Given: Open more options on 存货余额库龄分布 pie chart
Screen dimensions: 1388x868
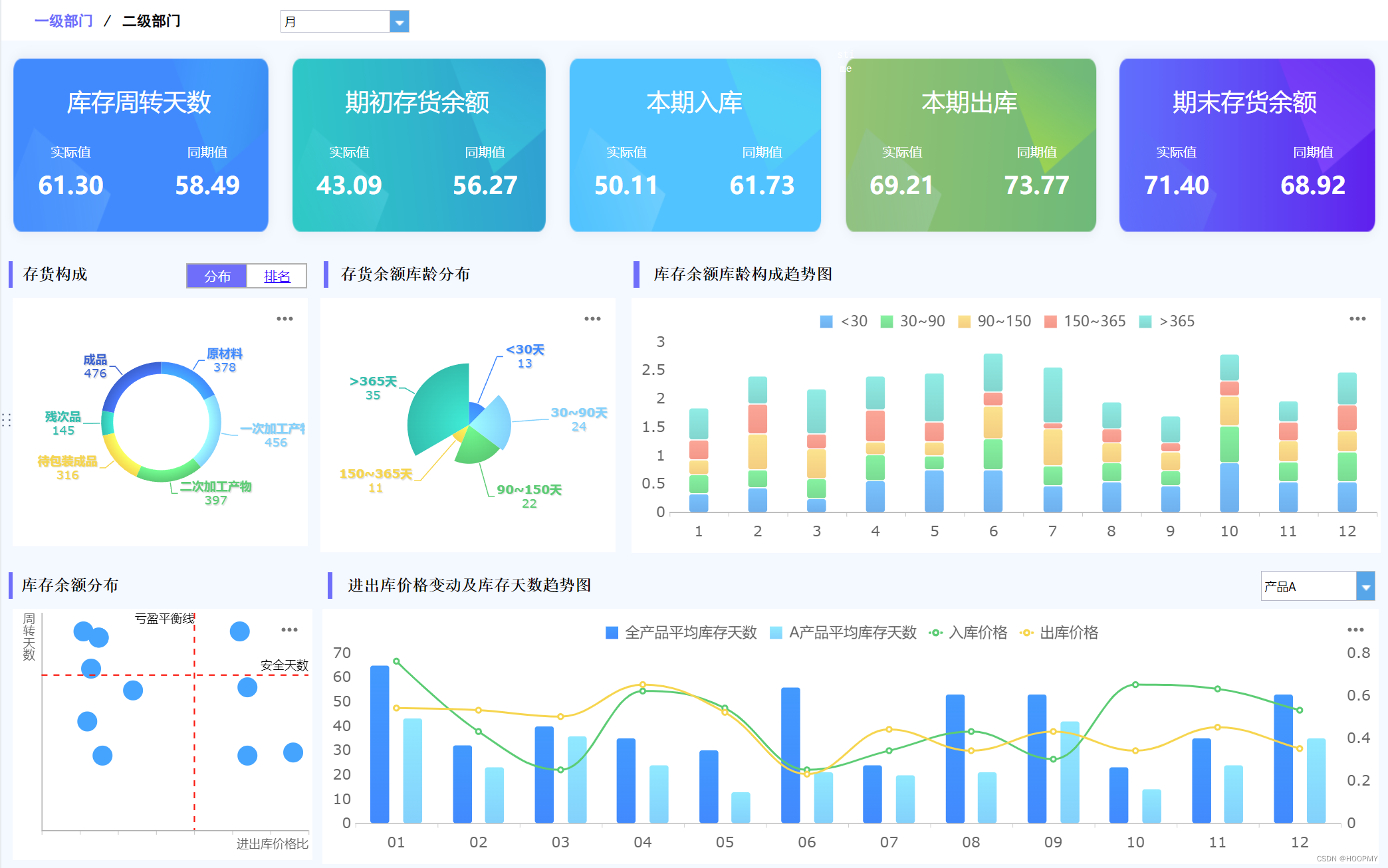Looking at the screenshot, I should pos(592,319).
